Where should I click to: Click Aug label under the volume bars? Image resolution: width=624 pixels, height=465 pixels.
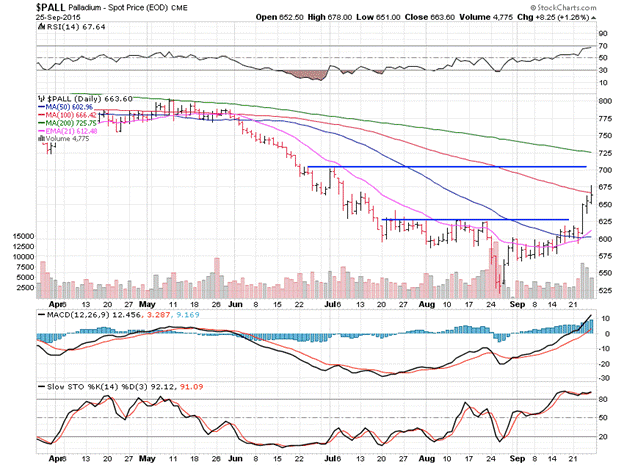click(427, 305)
